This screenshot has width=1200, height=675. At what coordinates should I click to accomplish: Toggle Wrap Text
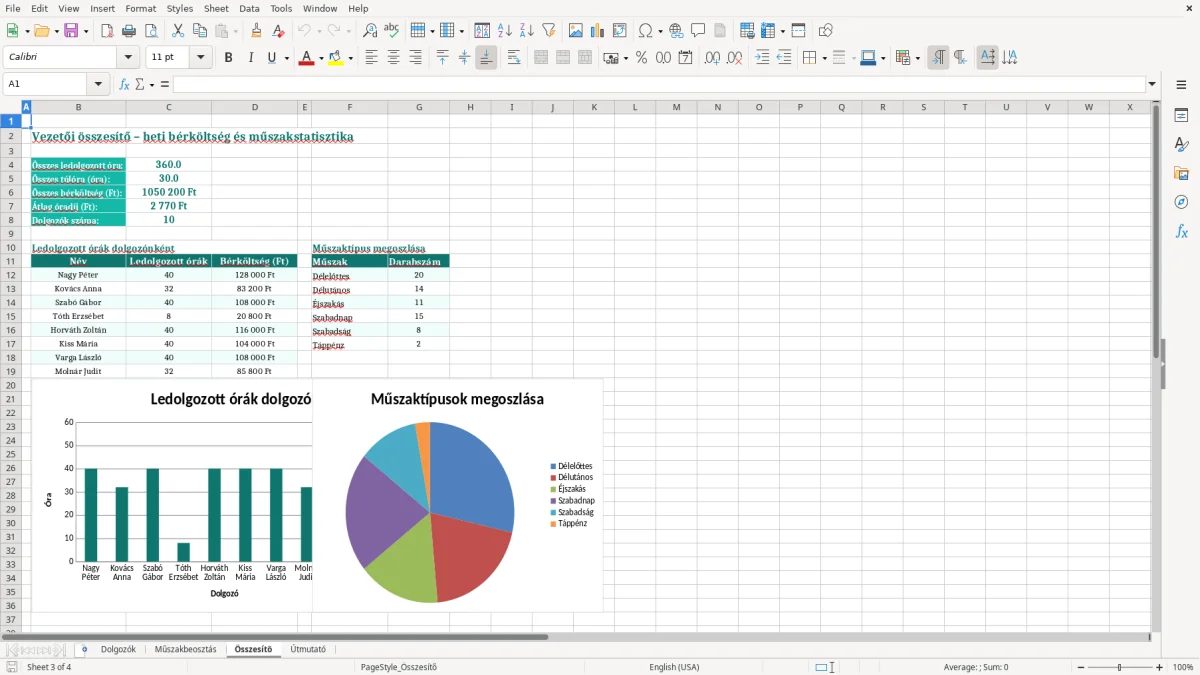[x=513, y=58]
